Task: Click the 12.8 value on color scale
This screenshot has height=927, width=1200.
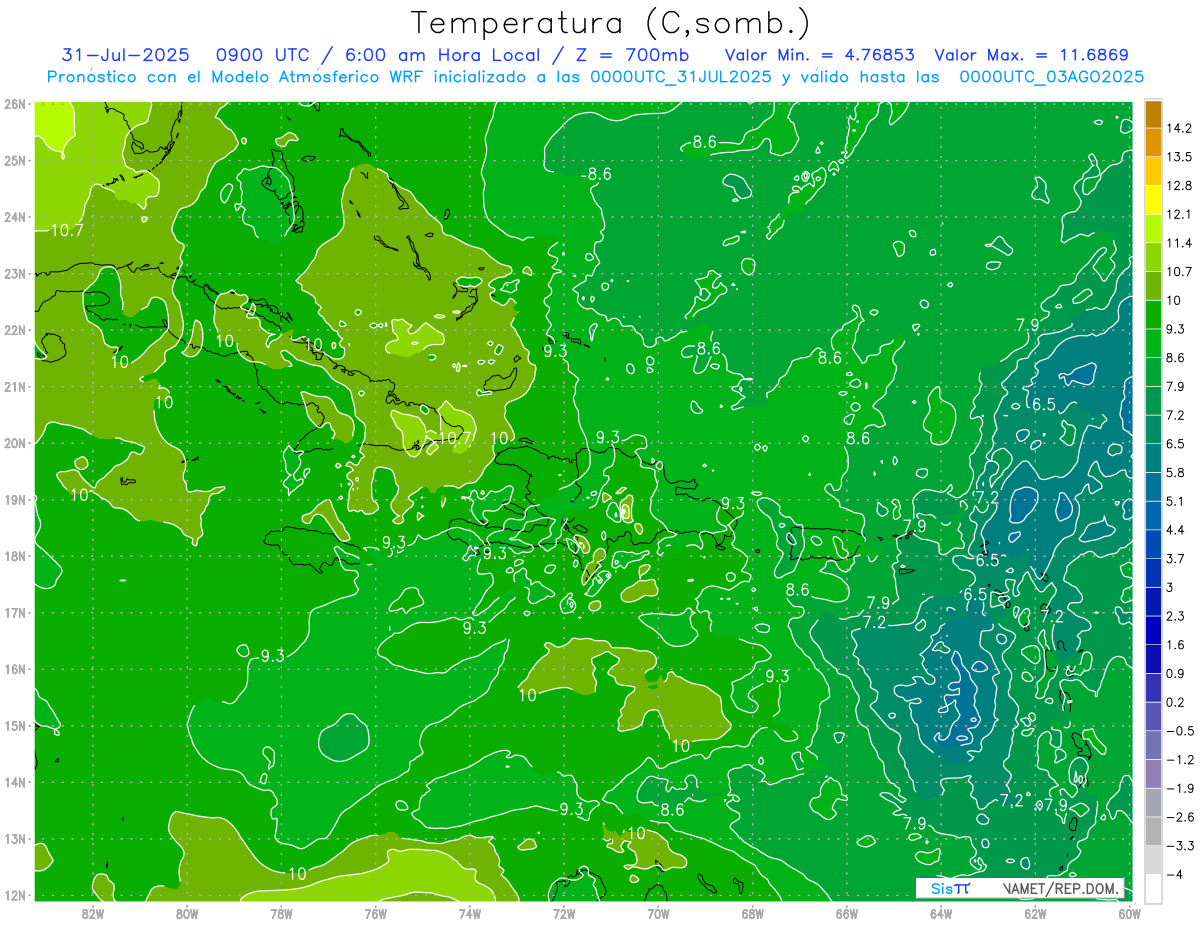Action: 1179,186
